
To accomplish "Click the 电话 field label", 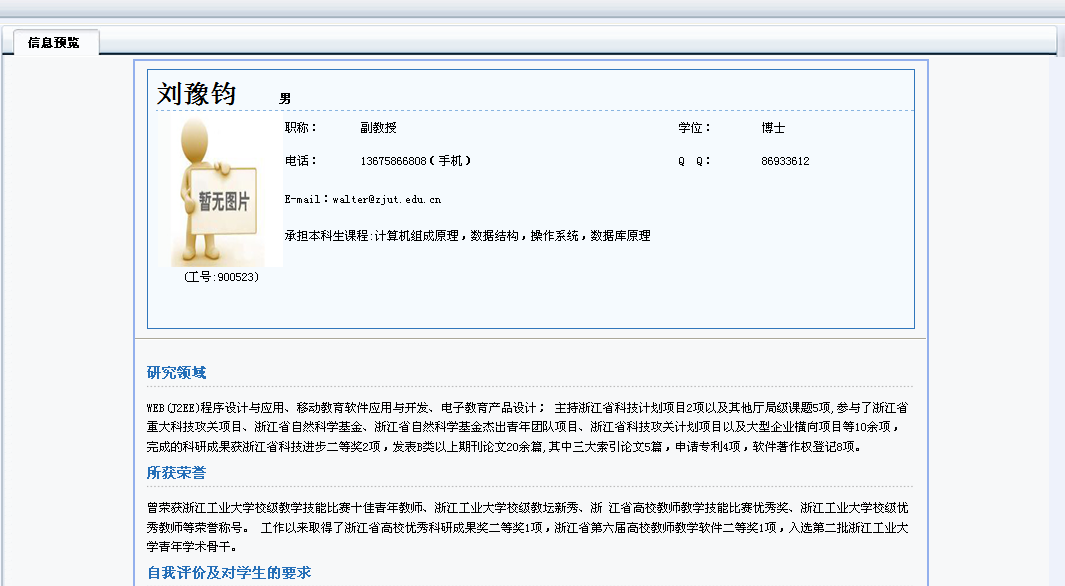I will click(x=300, y=161).
